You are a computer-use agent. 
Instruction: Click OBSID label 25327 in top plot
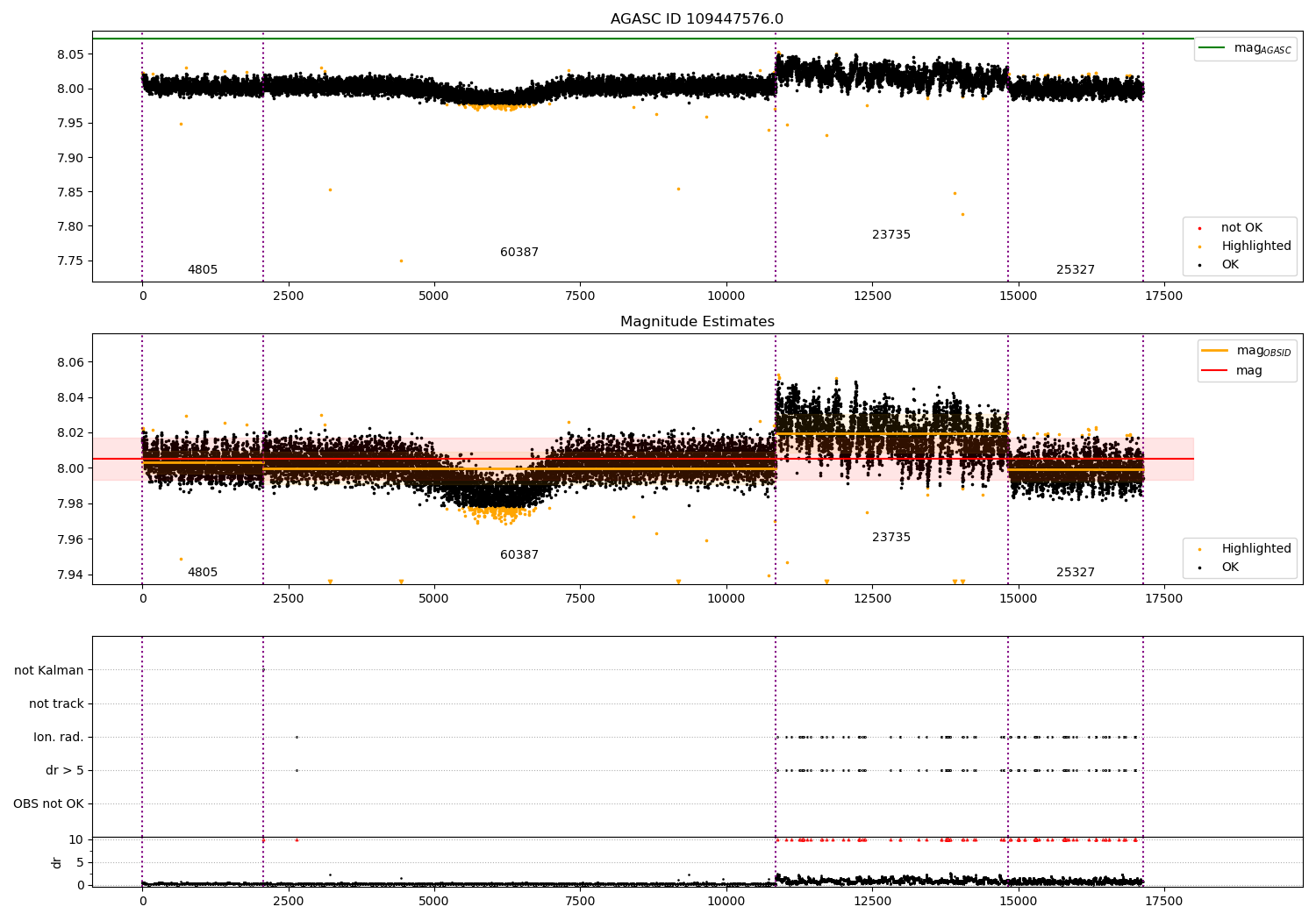pyautogui.click(x=1076, y=270)
